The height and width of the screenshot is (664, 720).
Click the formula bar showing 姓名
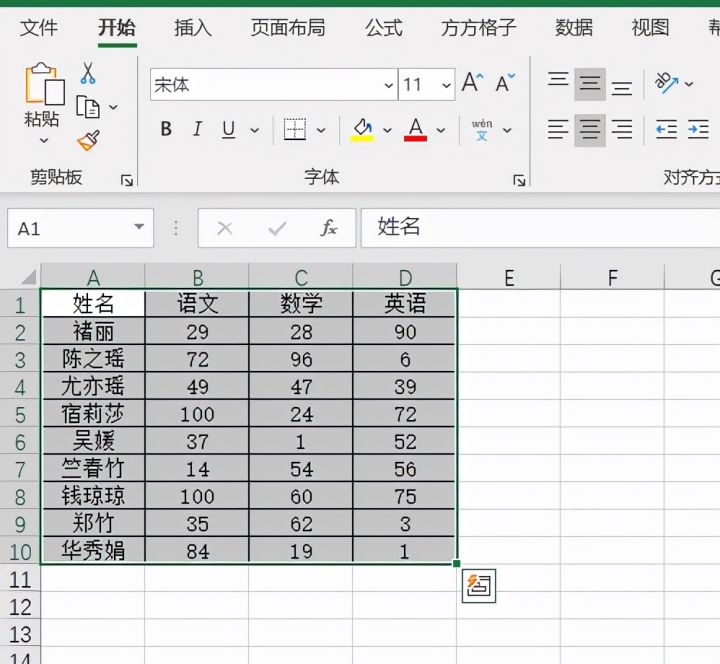[x=540, y=228]
